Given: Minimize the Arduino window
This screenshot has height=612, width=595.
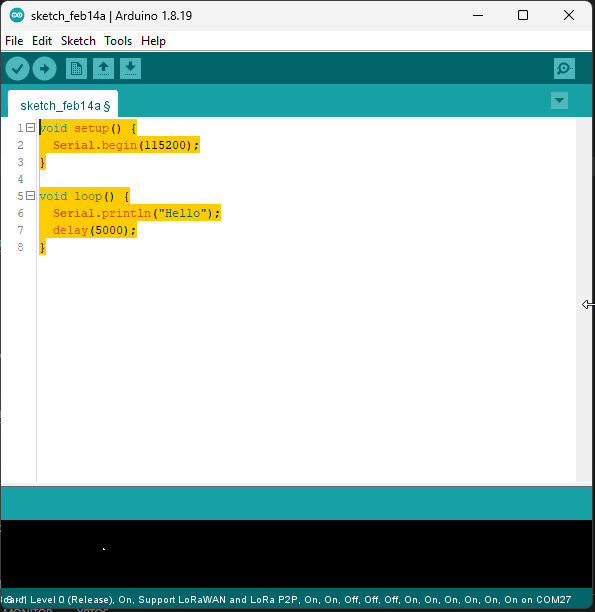Looking at the screenshot, I should click(478, 16).
